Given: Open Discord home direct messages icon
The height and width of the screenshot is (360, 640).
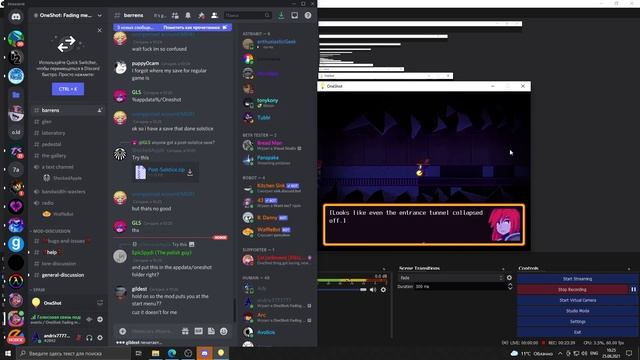Looking at the screenshot, I should (x=16, y=17).
